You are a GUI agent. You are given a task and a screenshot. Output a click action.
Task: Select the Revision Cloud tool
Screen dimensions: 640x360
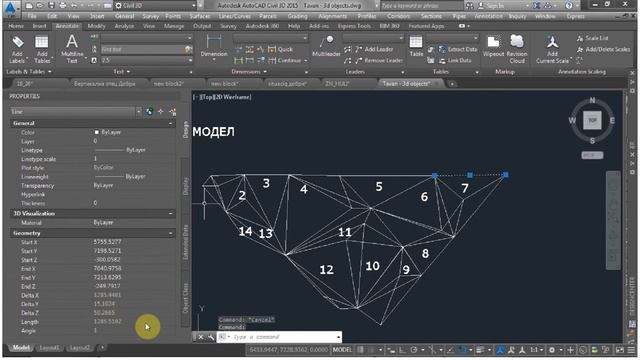(x=517, y=49)
